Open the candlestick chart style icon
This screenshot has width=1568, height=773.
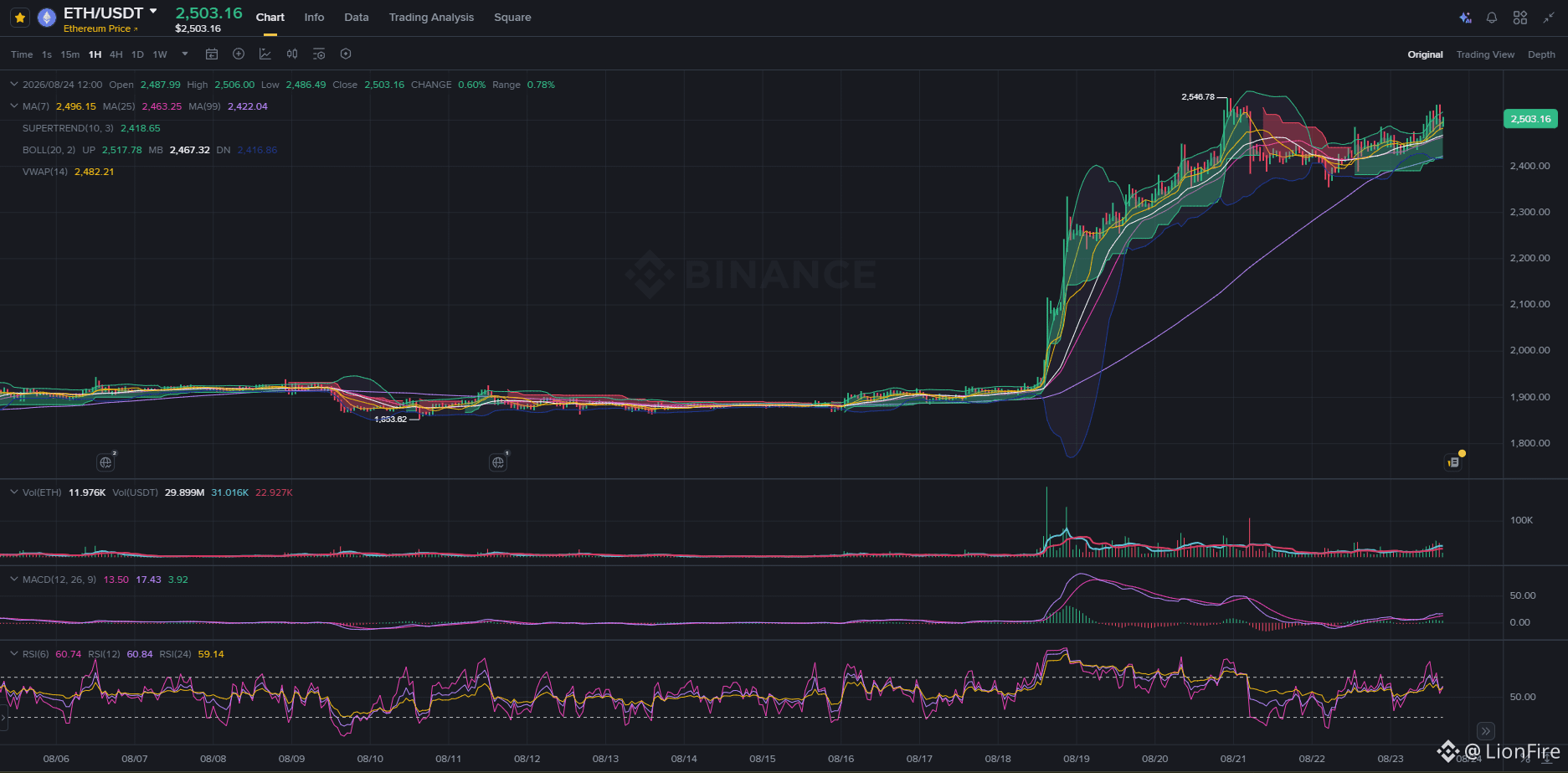tap(292, 54)
